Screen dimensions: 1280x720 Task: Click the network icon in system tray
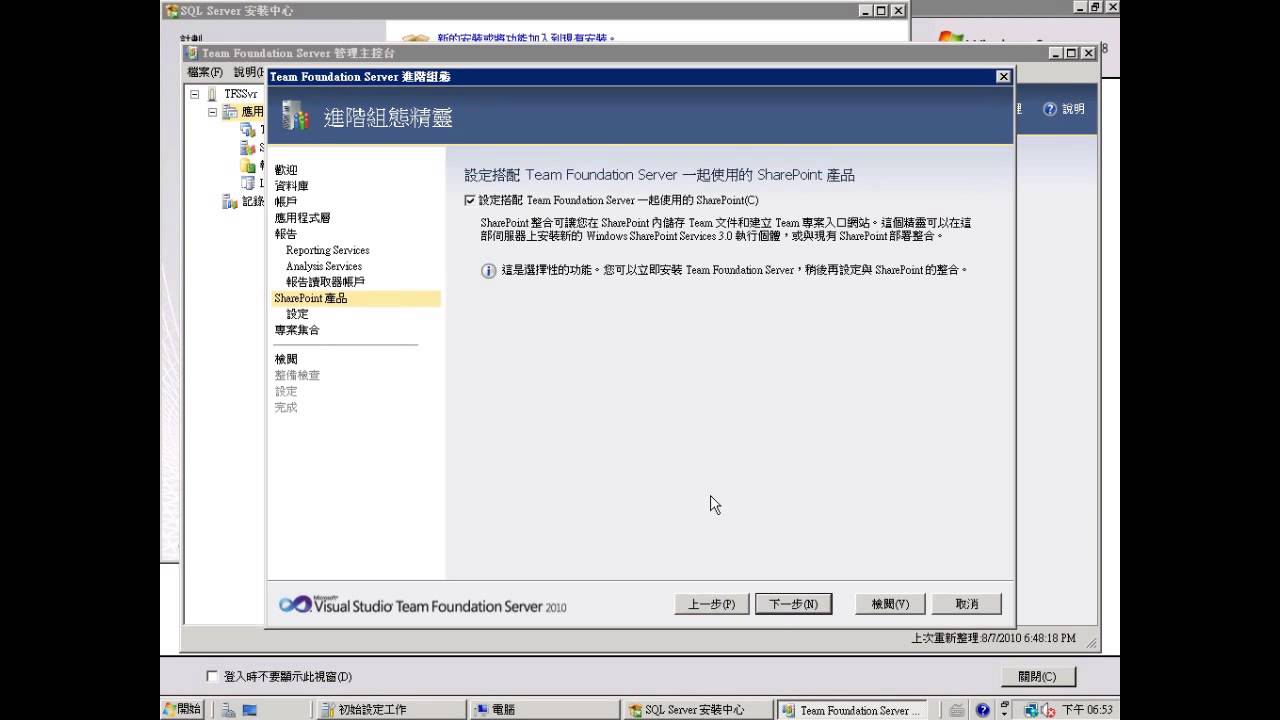(1031, 710)
